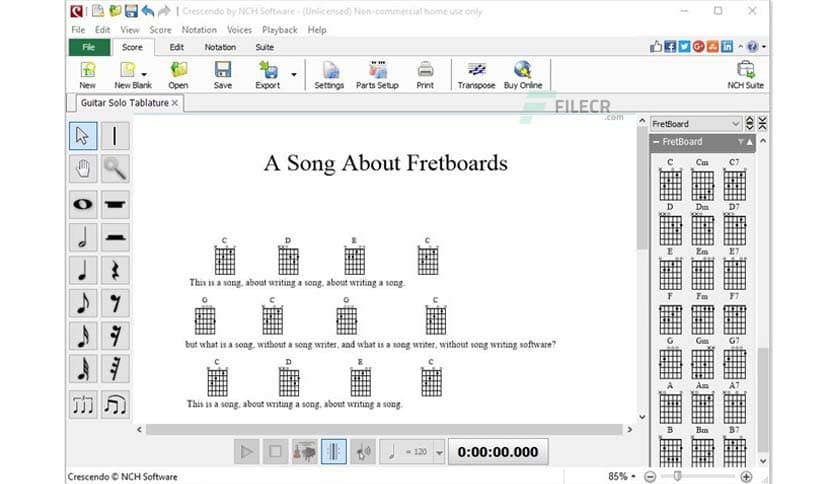Switch to the Notation ribbon tab
836x484 pixels.
tap(220, 47)
